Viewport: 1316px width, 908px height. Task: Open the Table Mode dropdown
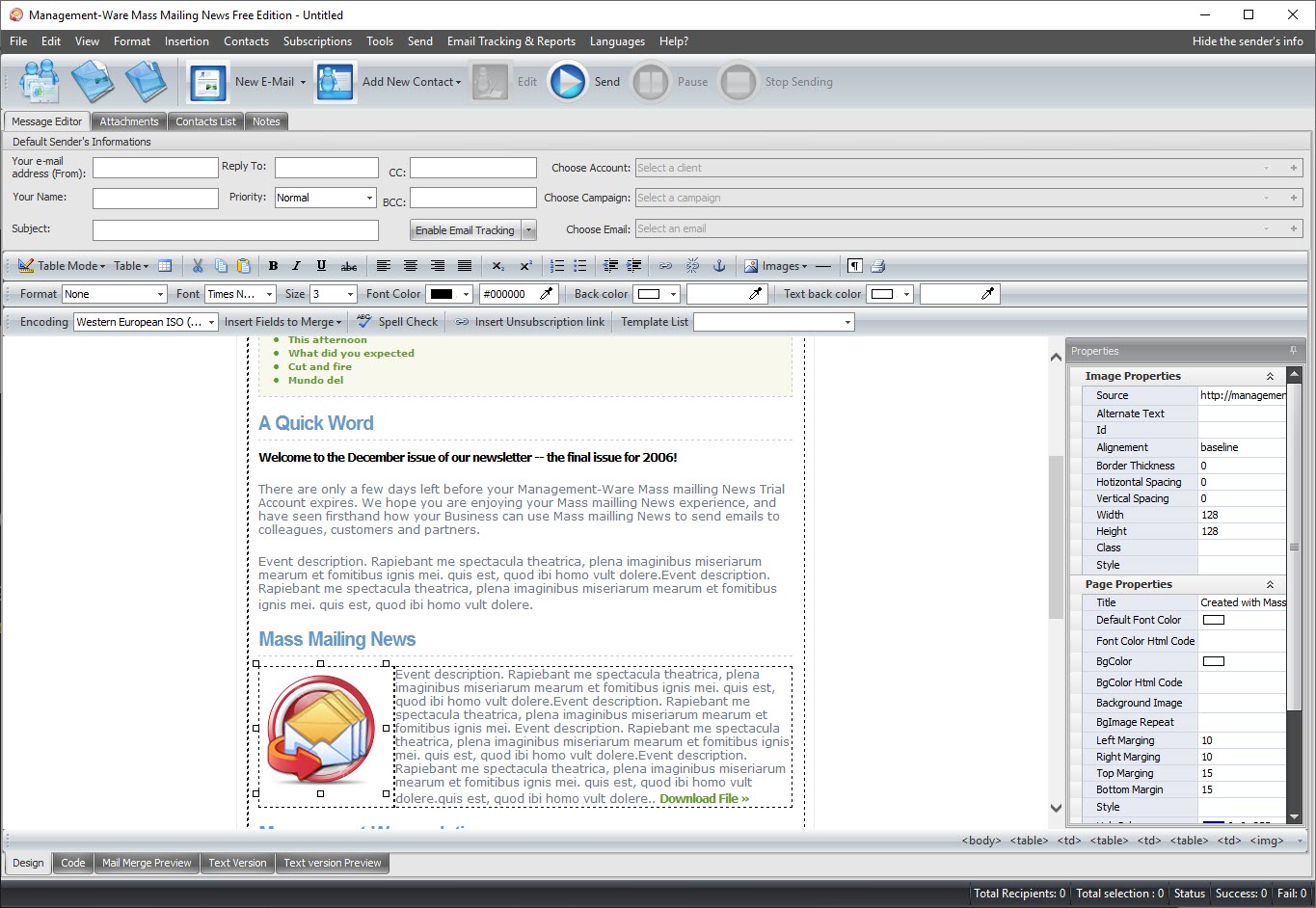pyautogui.click(x=62, y=266)
